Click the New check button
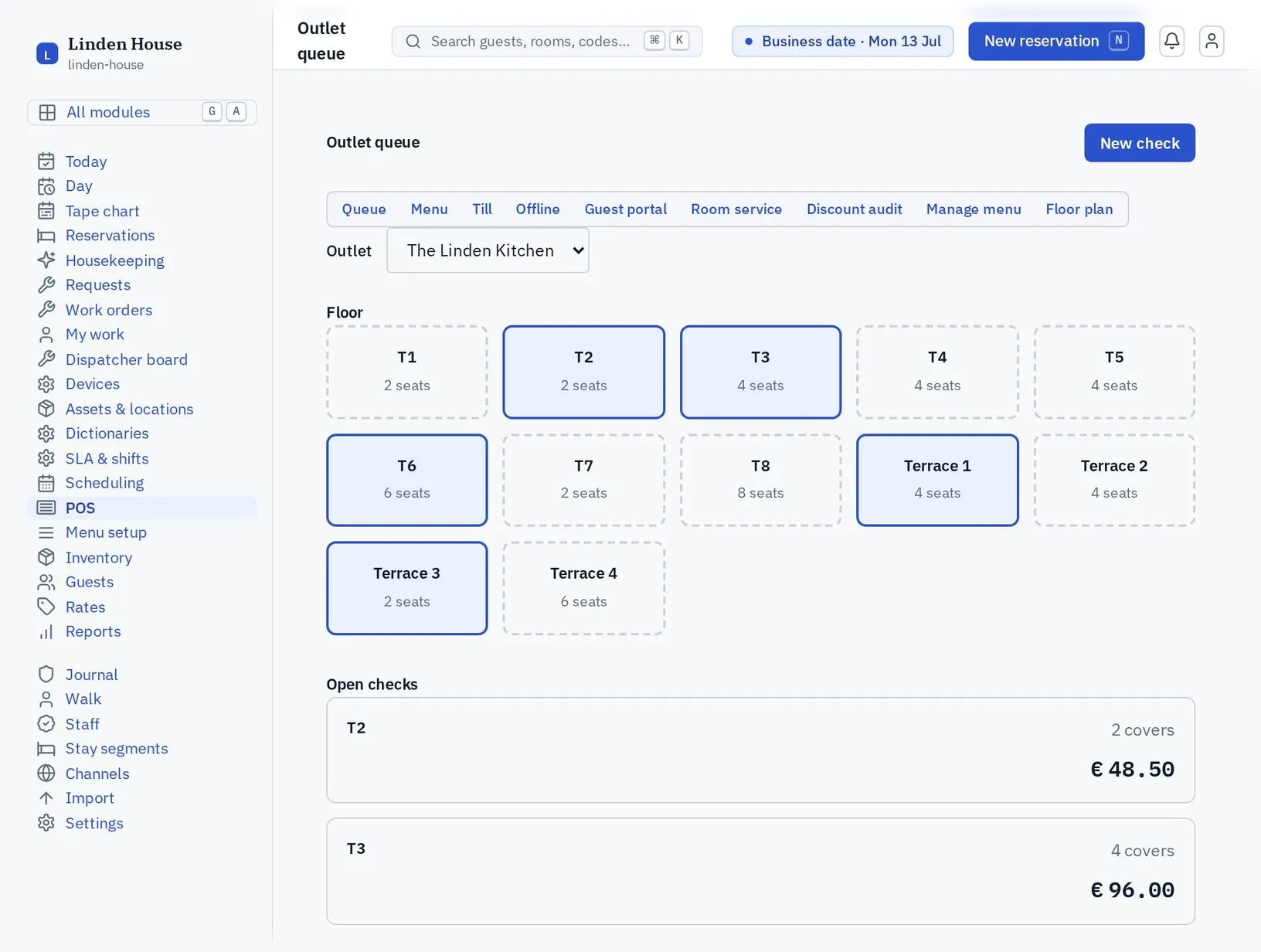The image size is (1261, 952). 1139,143
